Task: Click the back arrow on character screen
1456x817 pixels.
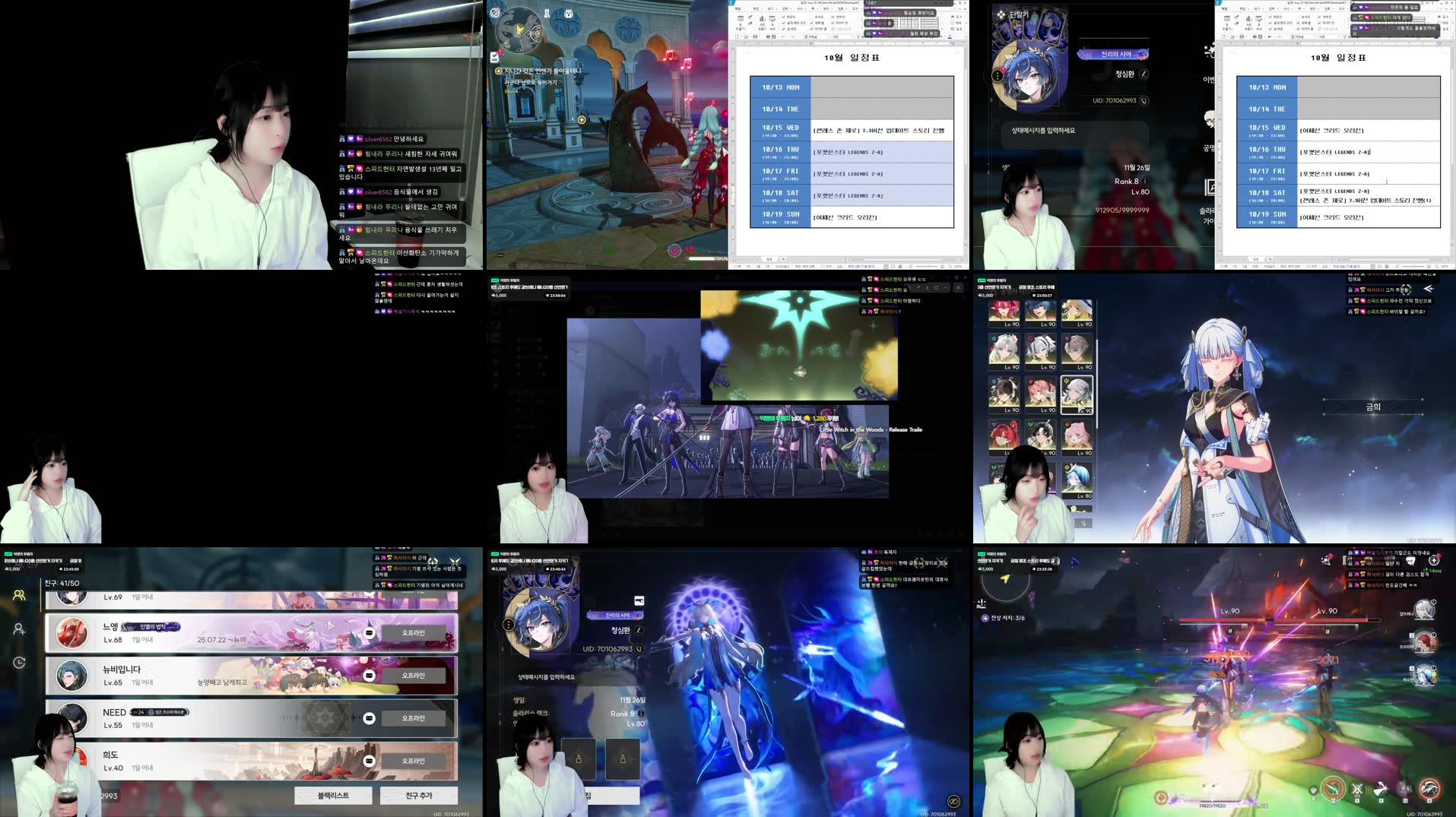Action: (x=1428, y=289)
